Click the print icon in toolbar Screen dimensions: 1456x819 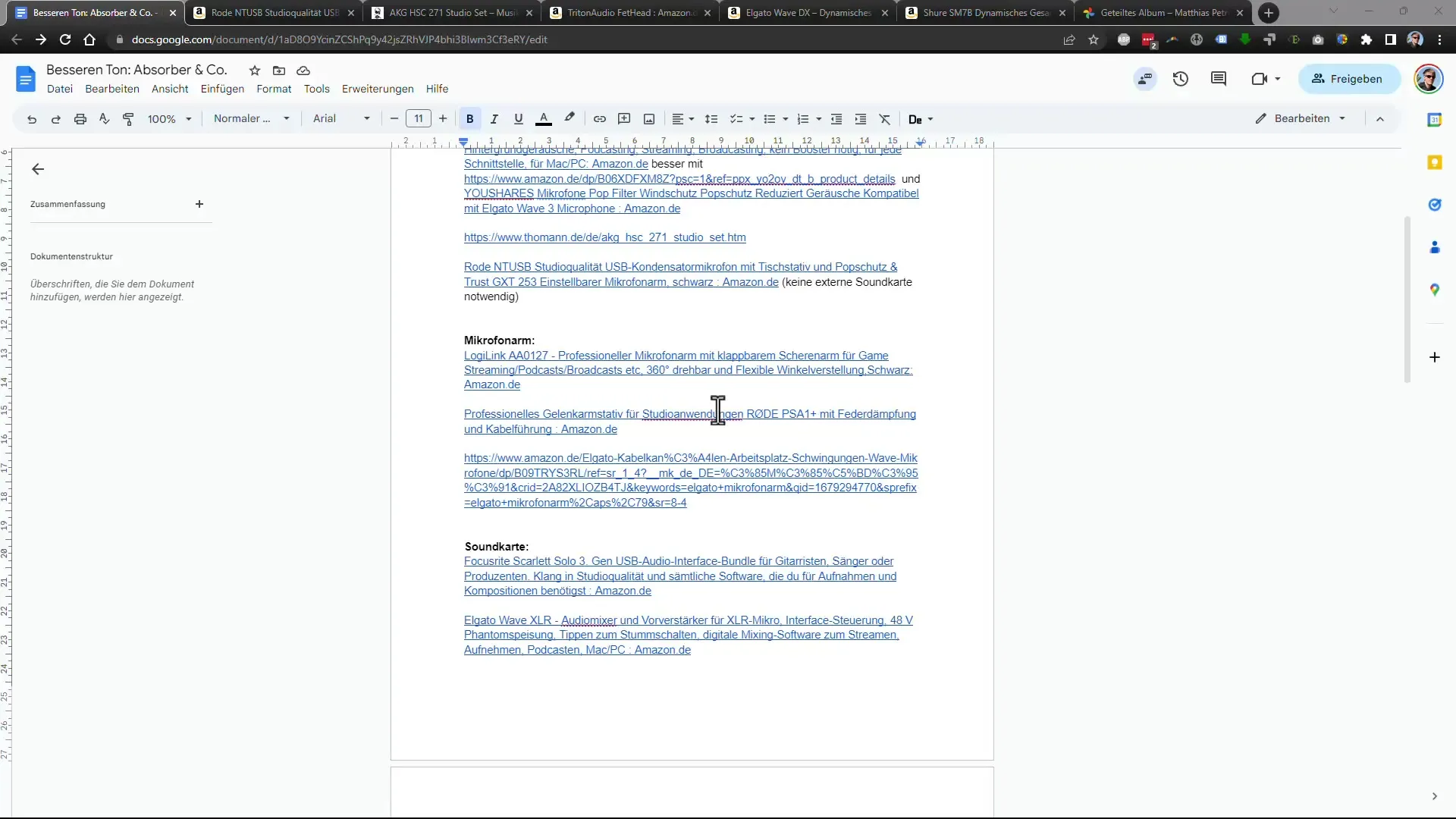(80, 119)
